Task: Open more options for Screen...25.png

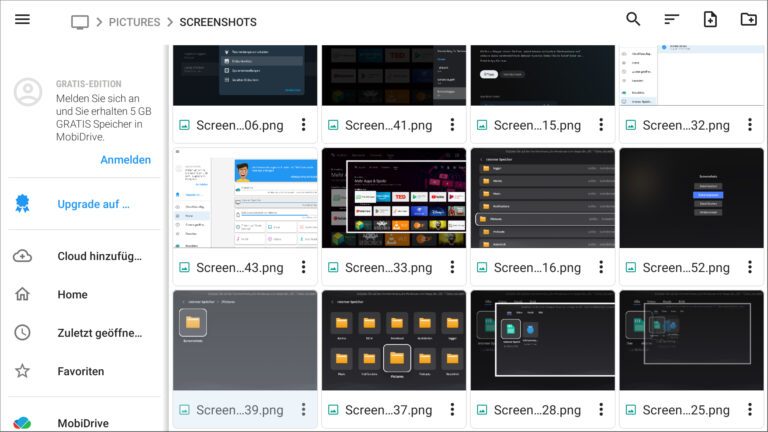Action: coord(750,409)
